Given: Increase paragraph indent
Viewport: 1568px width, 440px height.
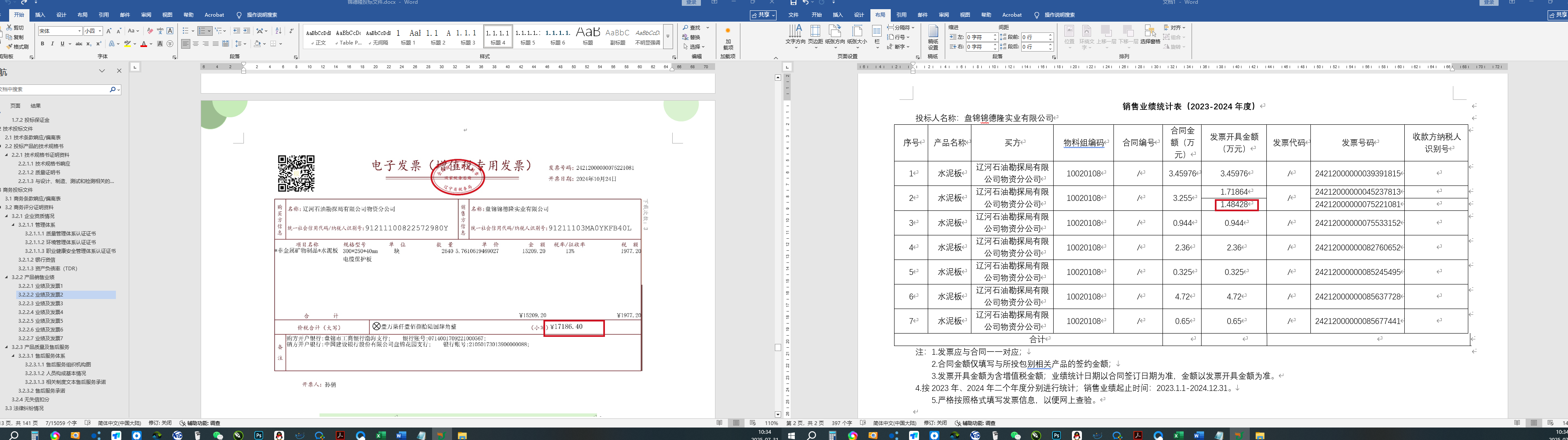Looking at the screenshot, I should pyautogui.click(x=246, y=31).
